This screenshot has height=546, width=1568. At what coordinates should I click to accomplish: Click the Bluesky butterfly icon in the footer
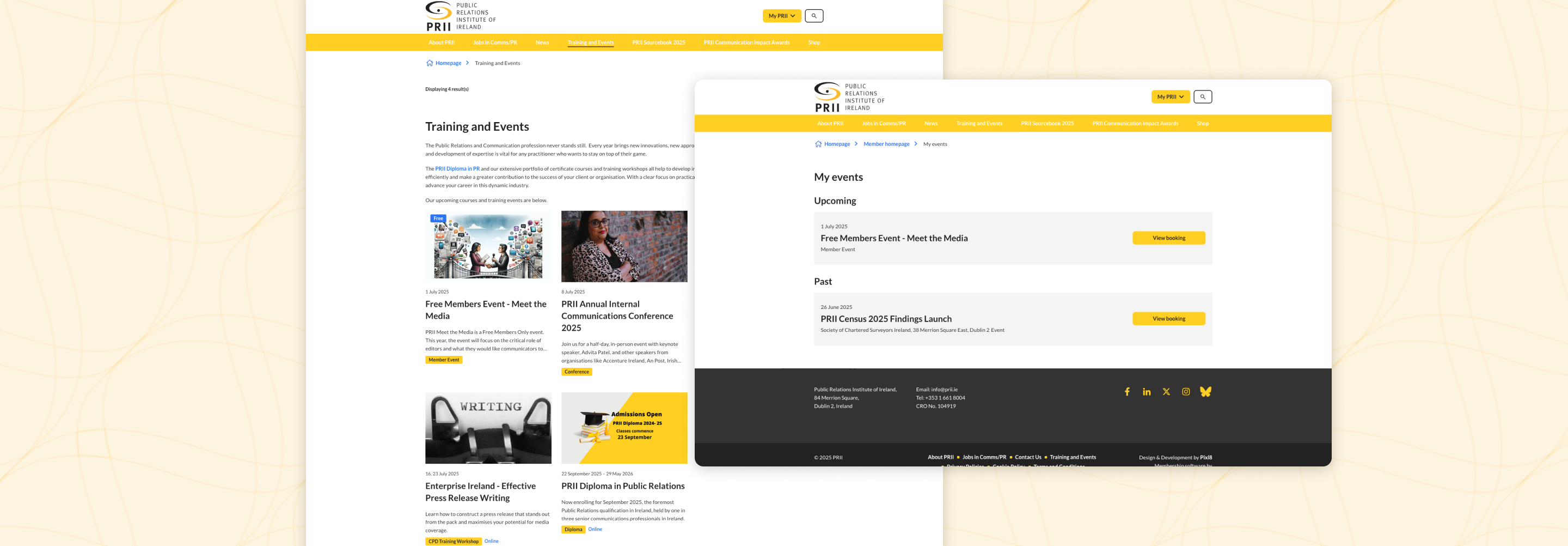[1205, 392]
